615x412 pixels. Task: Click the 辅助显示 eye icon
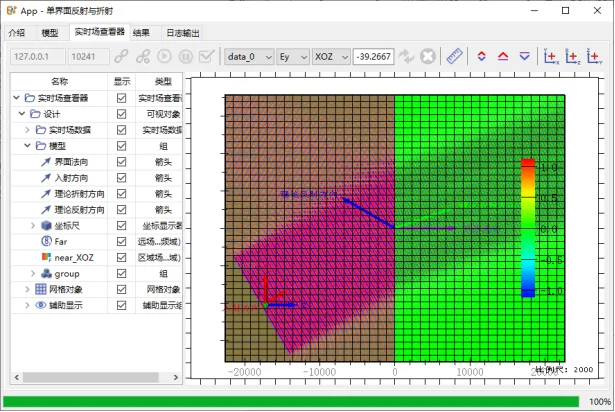pos(41,305)
